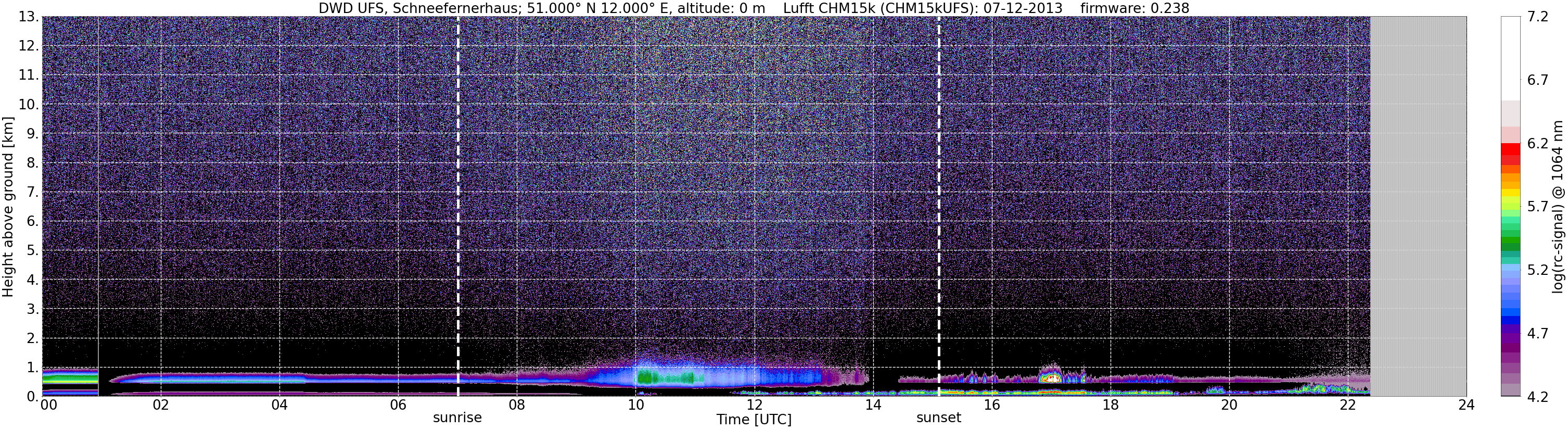Click the y-axis tick label '6.'
The image size is (1568, 430).
coord(33,222)
